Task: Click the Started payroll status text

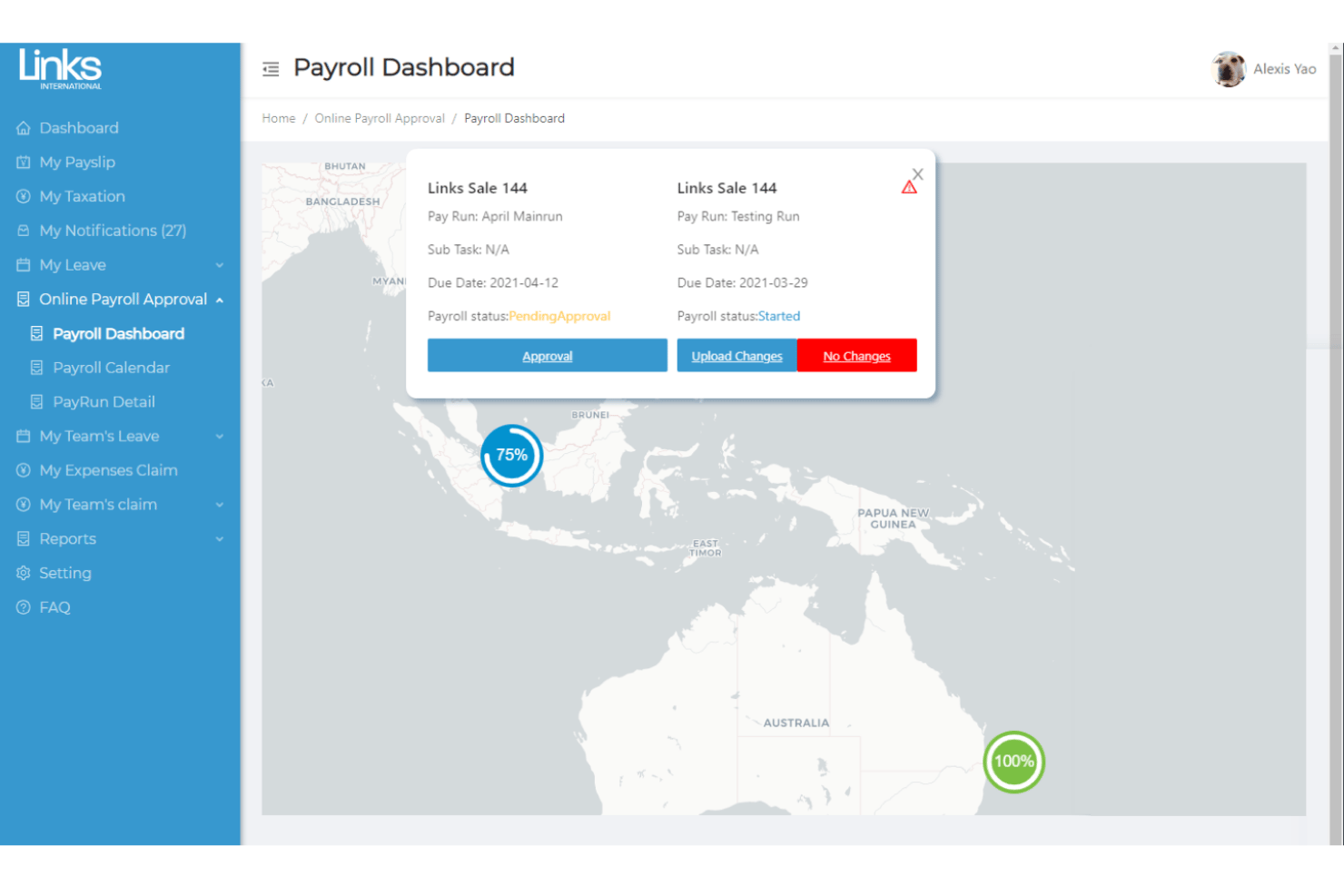Action: pos(779,316)
